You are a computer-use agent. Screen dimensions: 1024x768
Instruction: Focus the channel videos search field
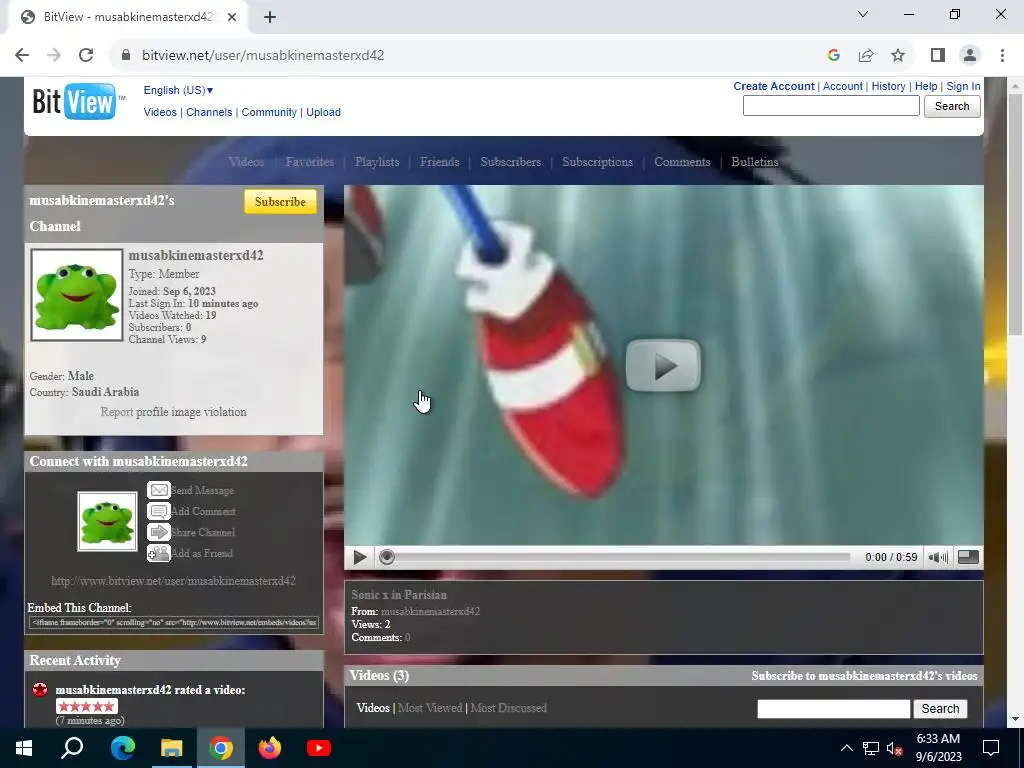[x=833, y=709]
